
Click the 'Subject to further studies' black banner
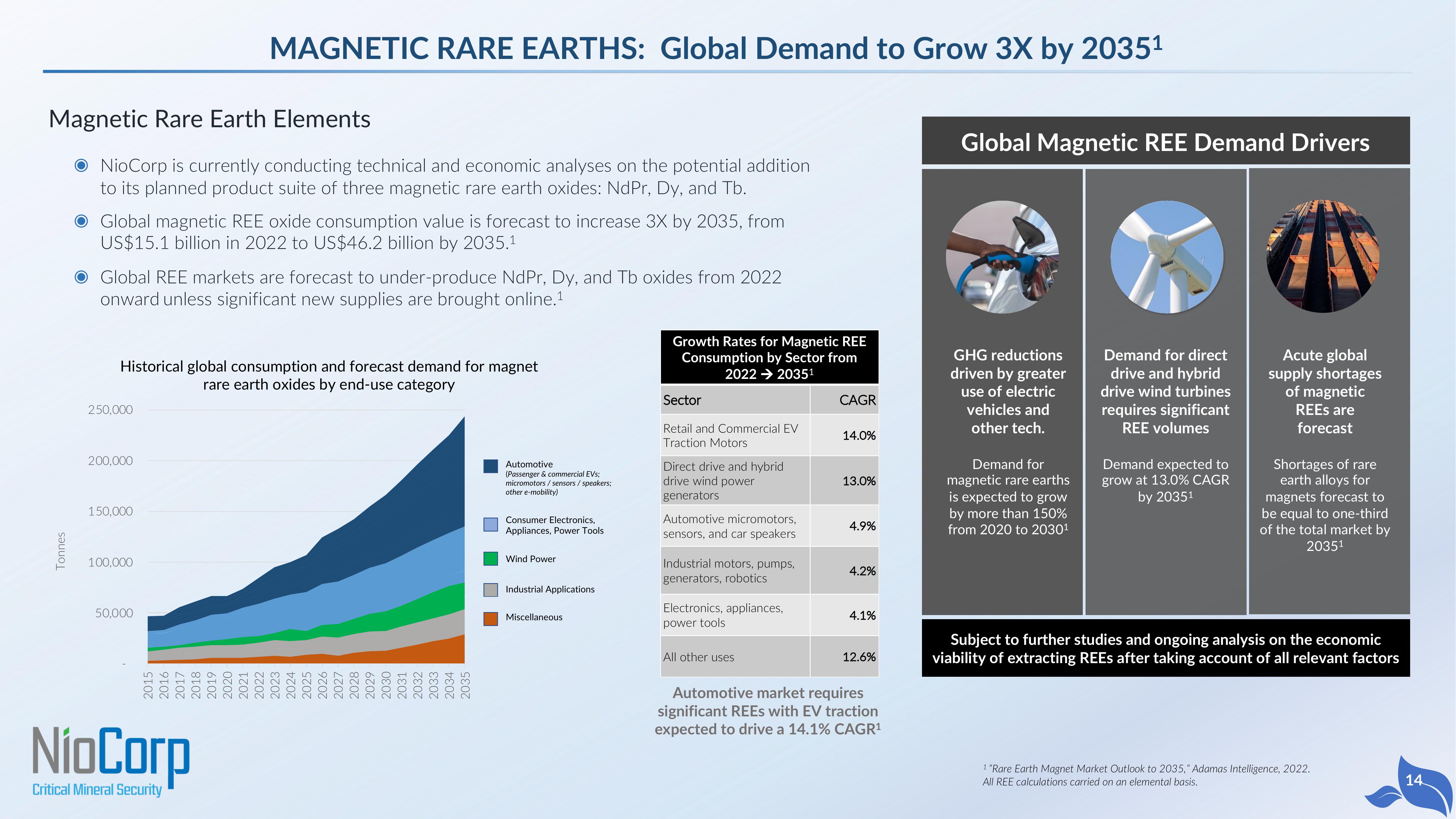tap(1166, 648)
